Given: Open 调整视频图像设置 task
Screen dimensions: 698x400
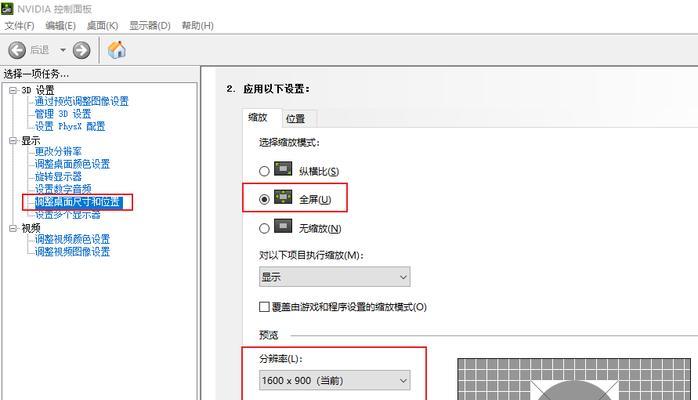Looking at the screenshot, I should click(x=72, y=252).
